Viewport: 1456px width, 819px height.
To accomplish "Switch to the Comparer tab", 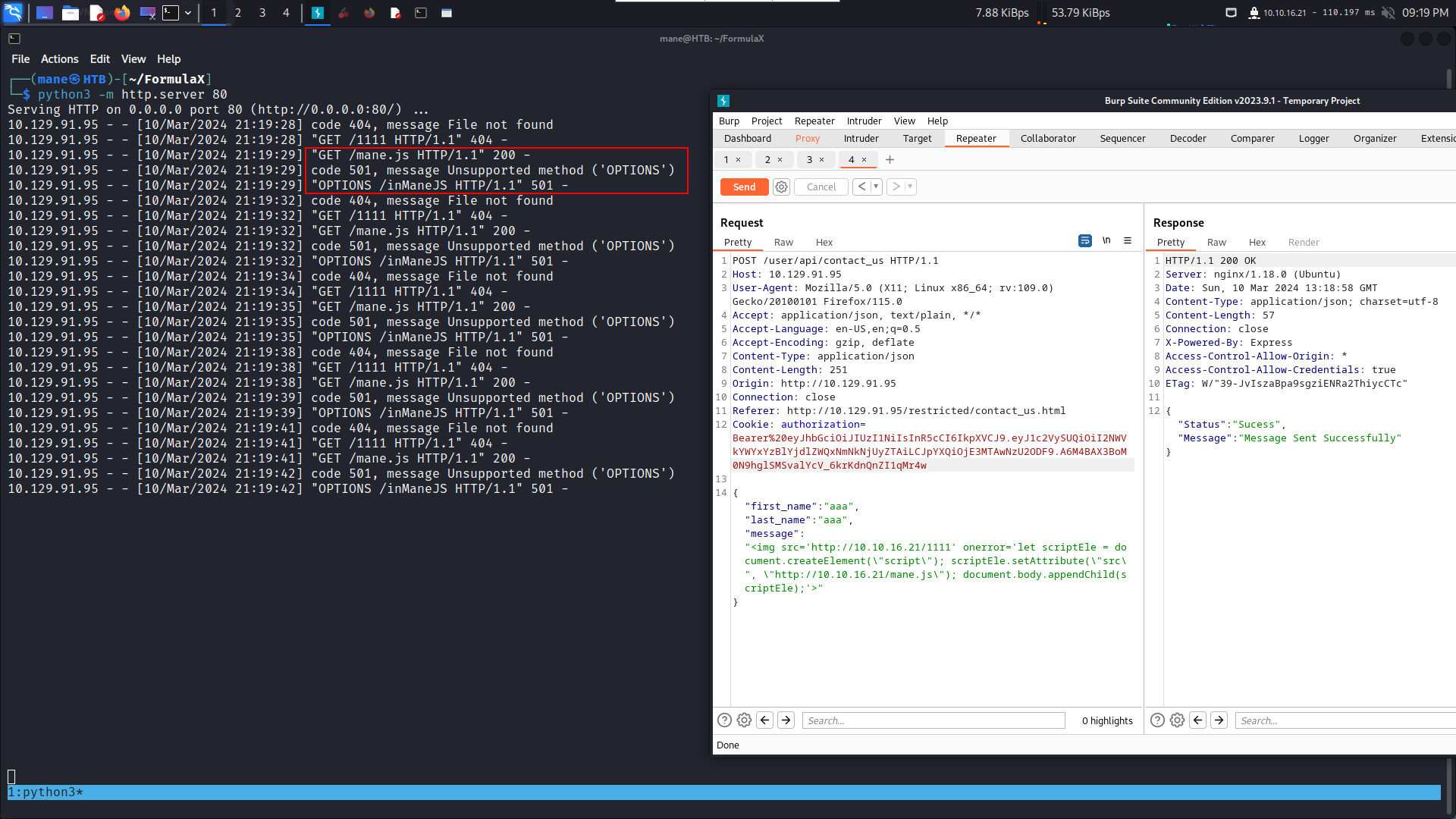I will pyautogui.click(x=1252, y=138).
